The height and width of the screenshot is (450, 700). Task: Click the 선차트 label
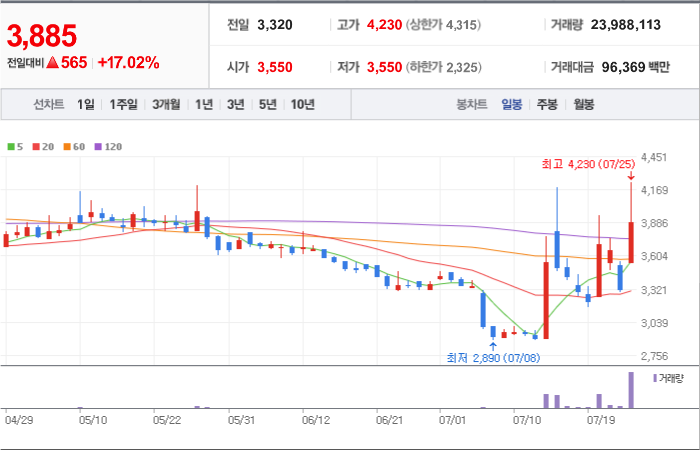click(x=49, y=104)
